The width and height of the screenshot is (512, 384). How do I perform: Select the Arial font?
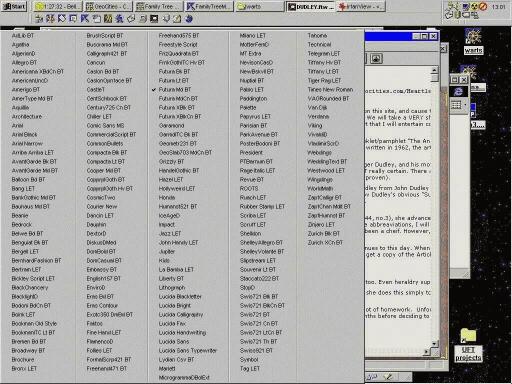pos(17,125)
